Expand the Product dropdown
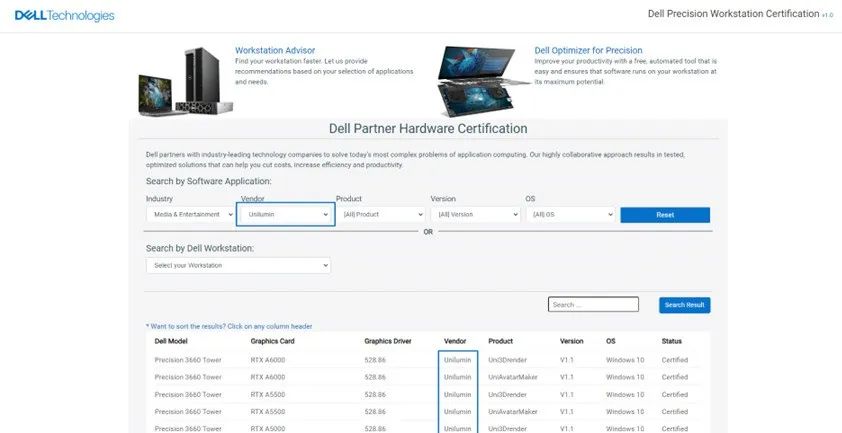842x433 pixels. click(x=380, y=215)
